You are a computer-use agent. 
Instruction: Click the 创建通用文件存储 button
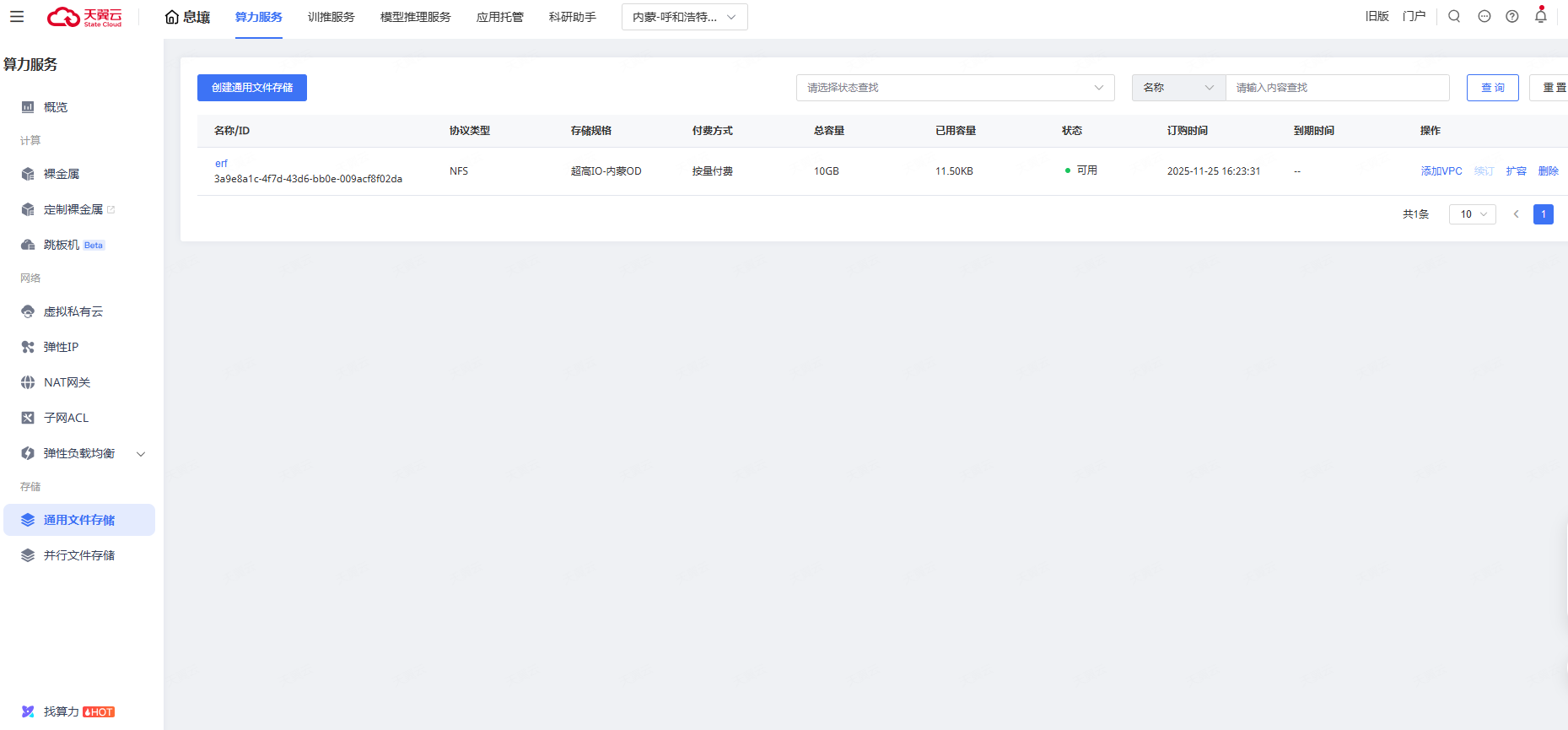tap(252, 88)
